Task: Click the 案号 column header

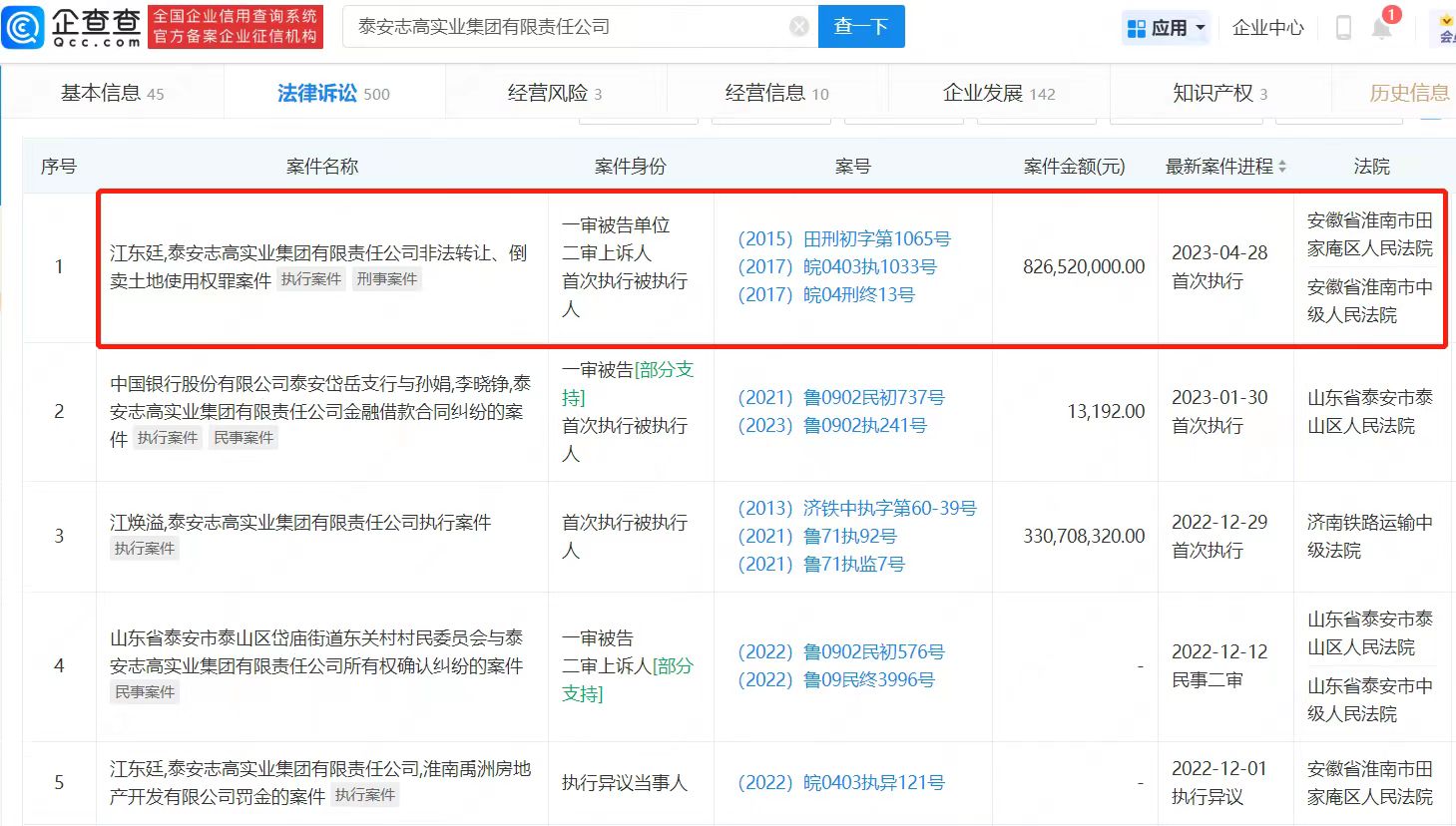Action: [x=853, y=167]
